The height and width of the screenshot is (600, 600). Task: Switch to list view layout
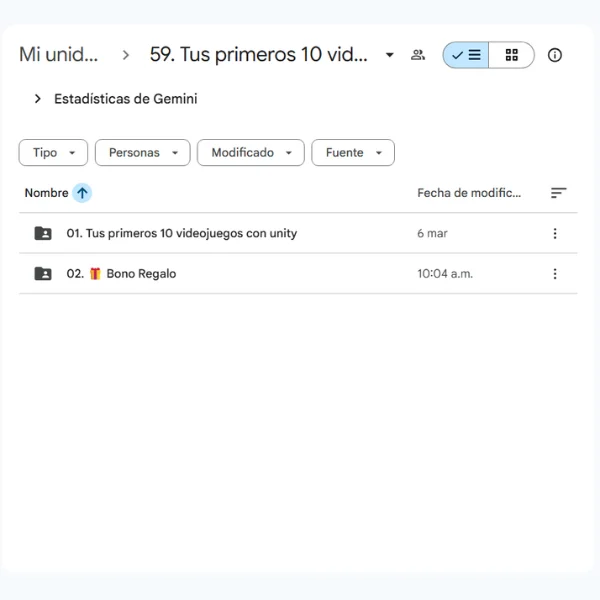click(466, 55)
